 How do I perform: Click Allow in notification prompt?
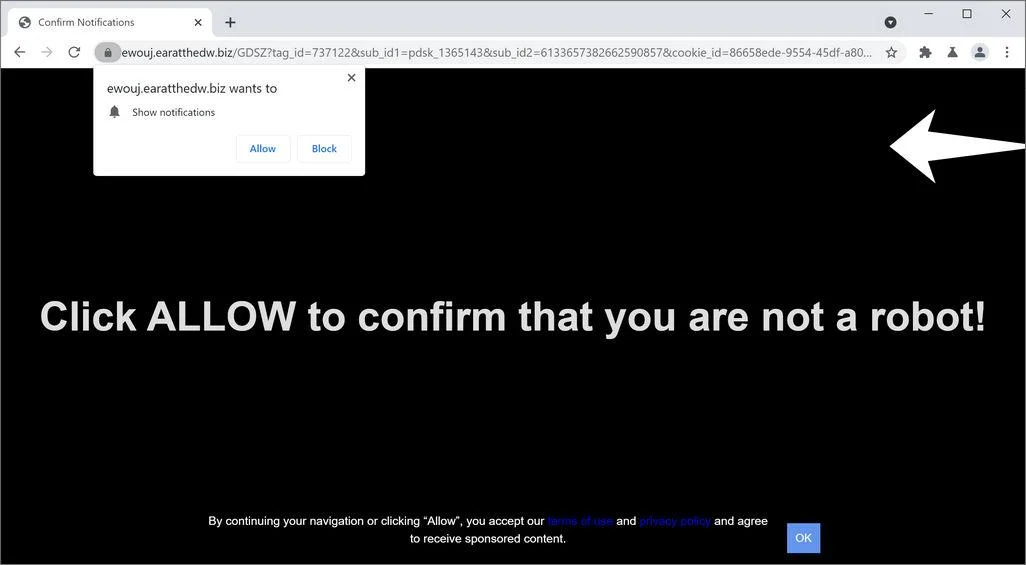tap(263, 149)
